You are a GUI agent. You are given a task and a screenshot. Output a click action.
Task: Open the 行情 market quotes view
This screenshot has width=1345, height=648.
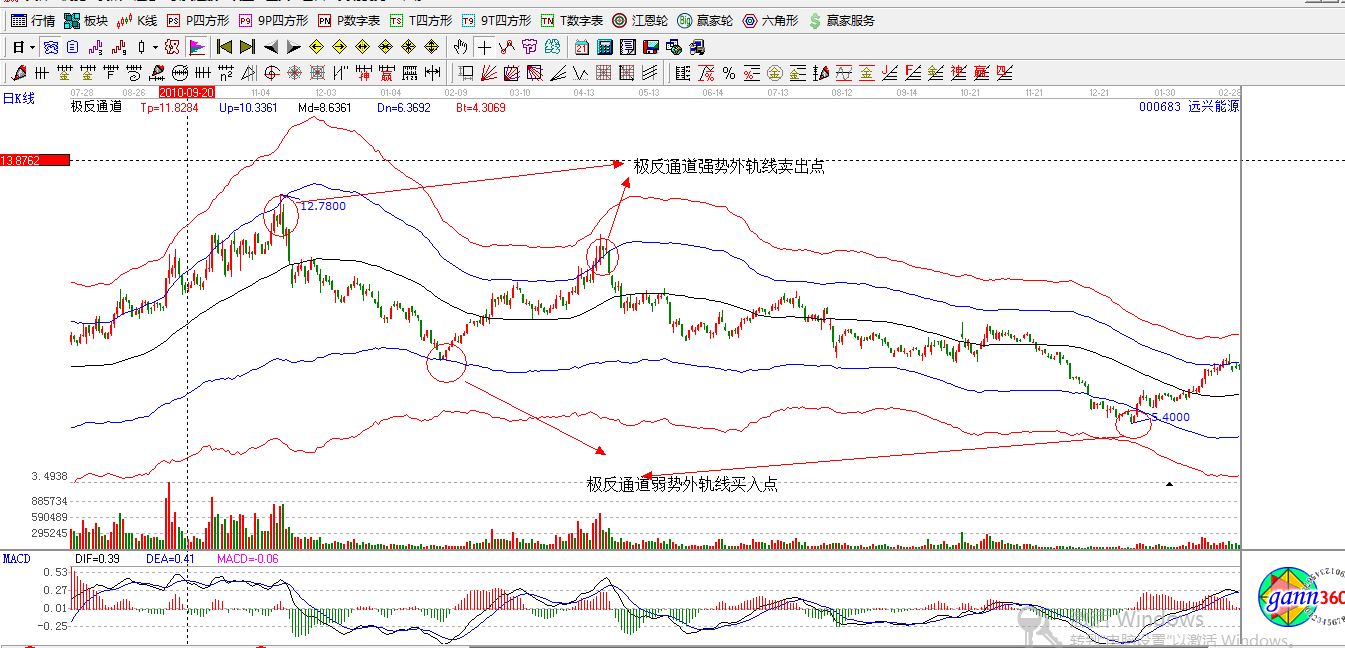coord(33,21)
